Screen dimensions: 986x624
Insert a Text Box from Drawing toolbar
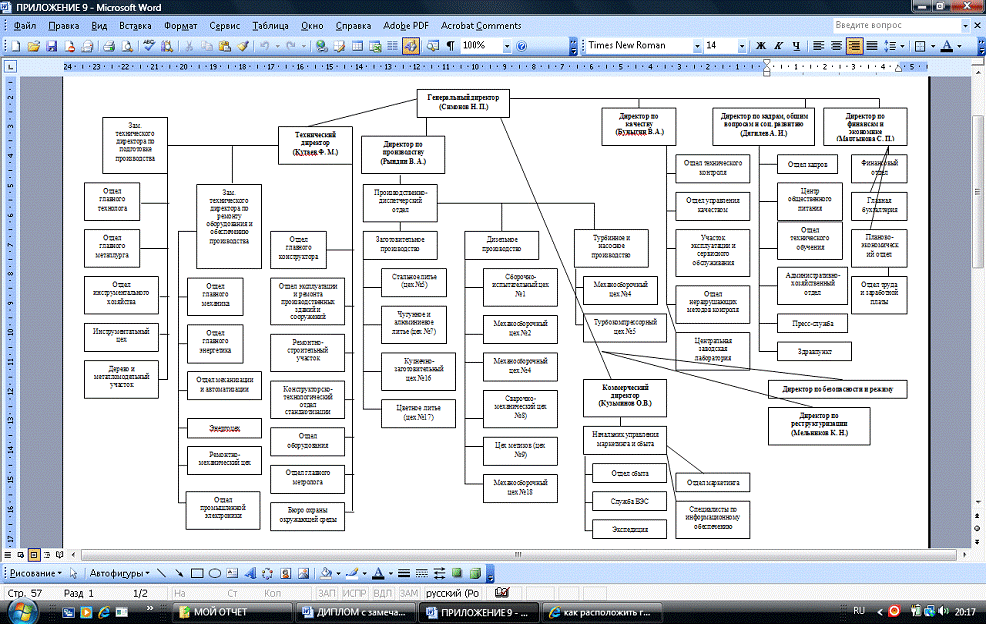pos(232,573)
